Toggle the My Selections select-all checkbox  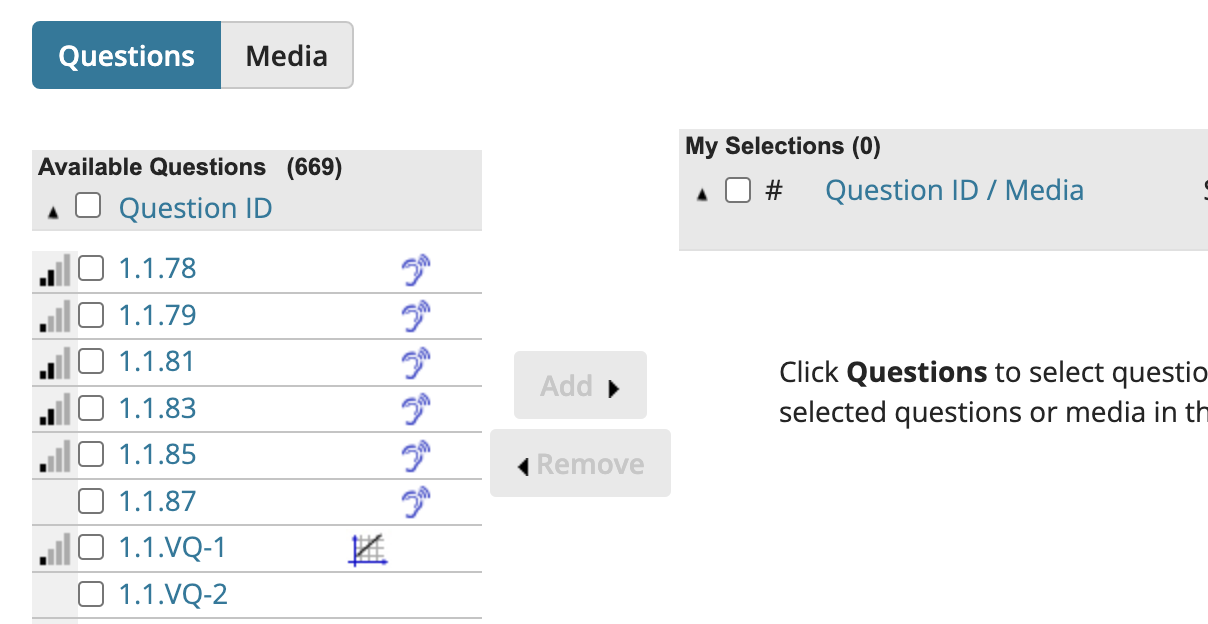[x=738, y=190]
